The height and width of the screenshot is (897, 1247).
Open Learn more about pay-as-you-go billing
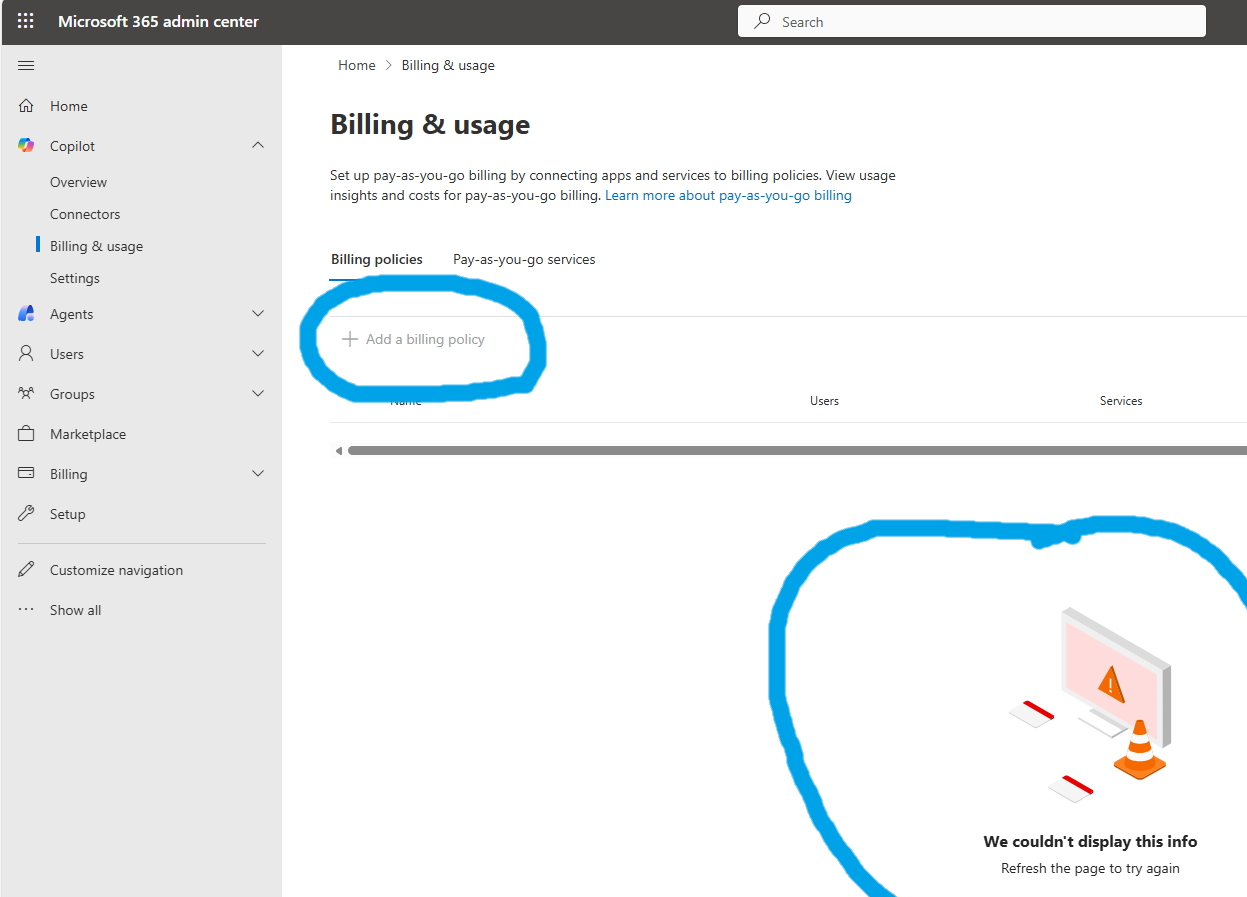[x=727, y=195]
